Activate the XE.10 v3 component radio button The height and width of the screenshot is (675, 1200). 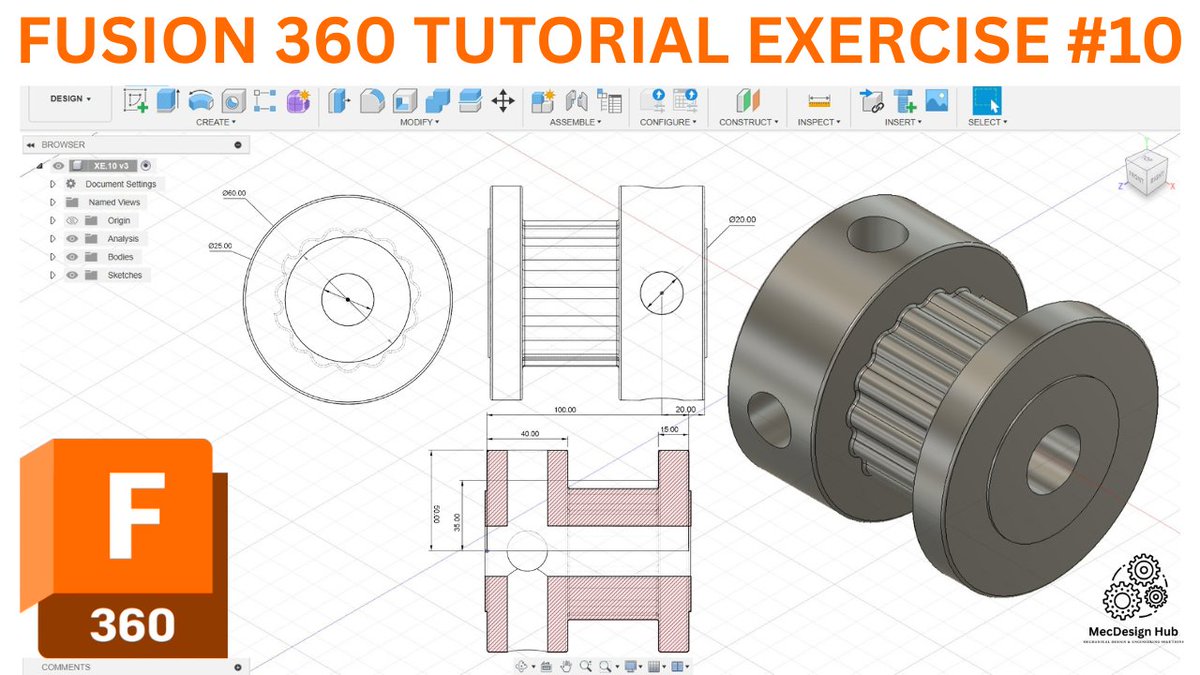[x=146, y=166]
